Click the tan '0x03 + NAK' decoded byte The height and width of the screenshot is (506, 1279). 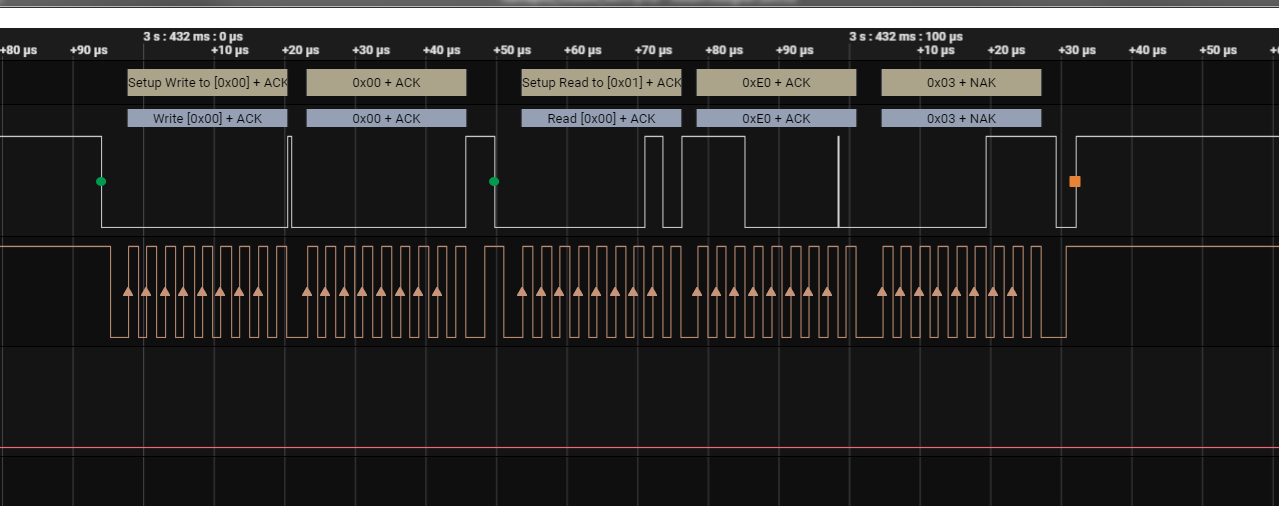pos(961,83)
